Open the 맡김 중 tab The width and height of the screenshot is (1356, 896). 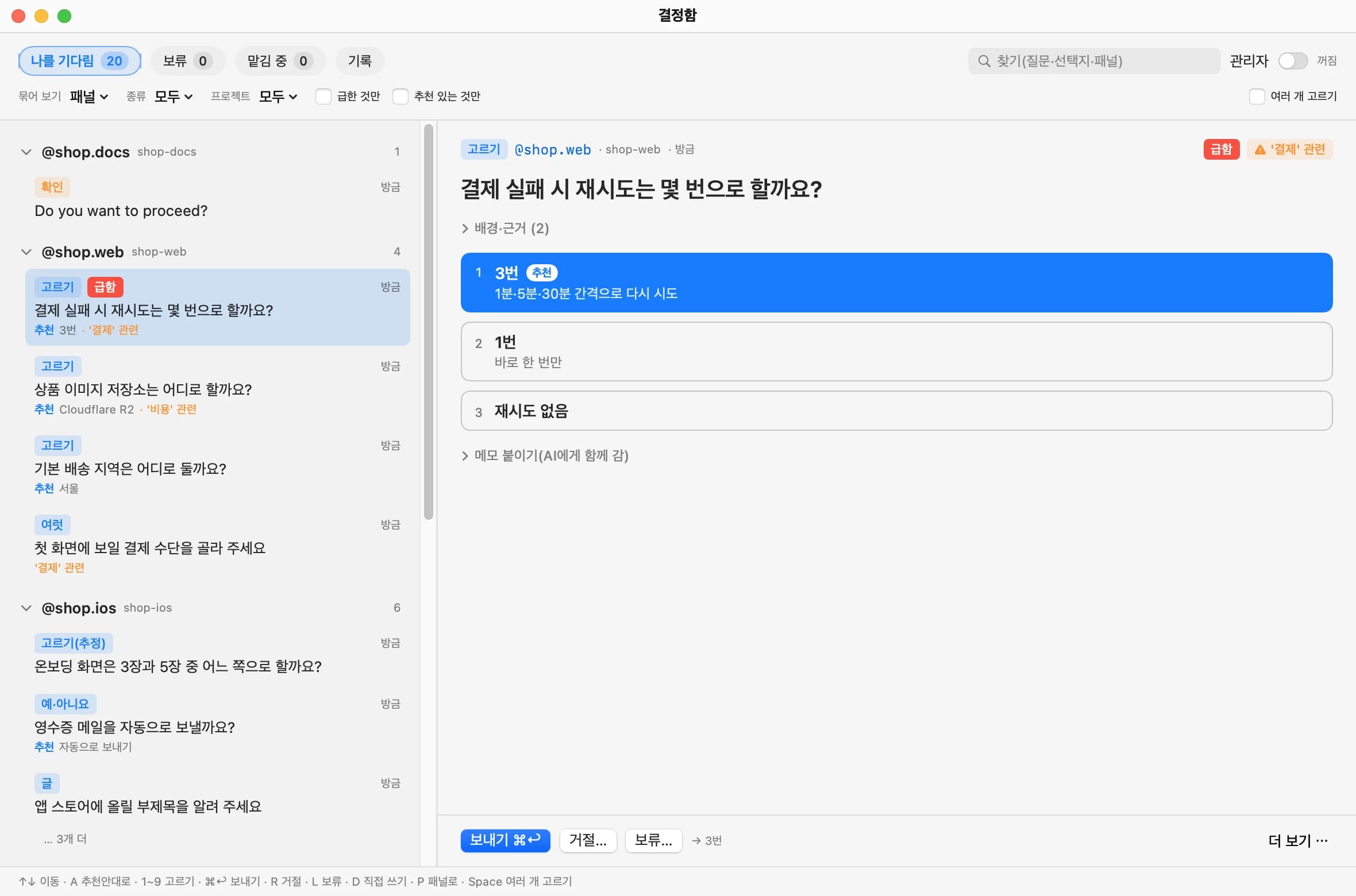coord(280,61)
